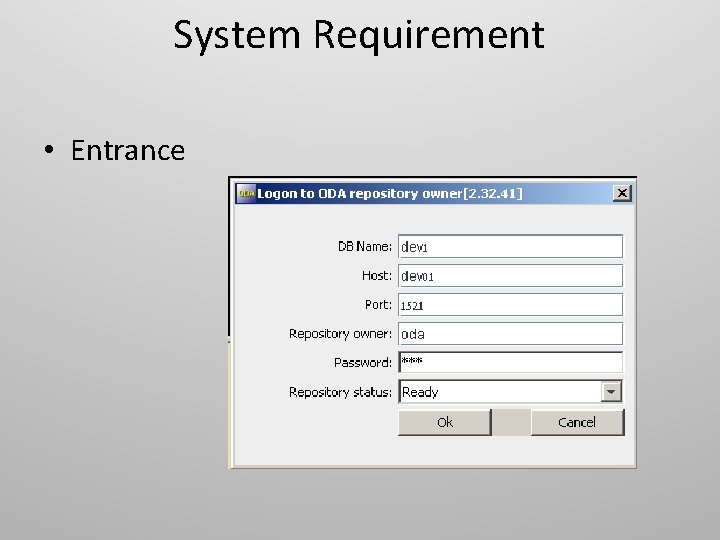Close the Logon to ODA dialog
The height and width of the screenshot is (540, 720).
click(622, 193)
